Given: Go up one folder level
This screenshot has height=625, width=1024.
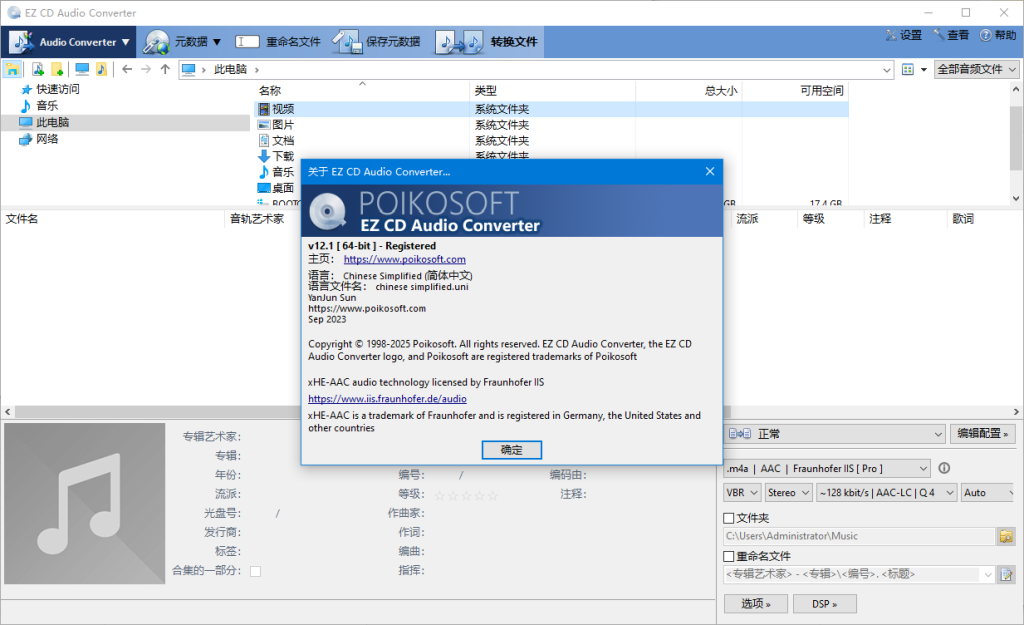Looking at the screenshot, I should tap(165, 69).
